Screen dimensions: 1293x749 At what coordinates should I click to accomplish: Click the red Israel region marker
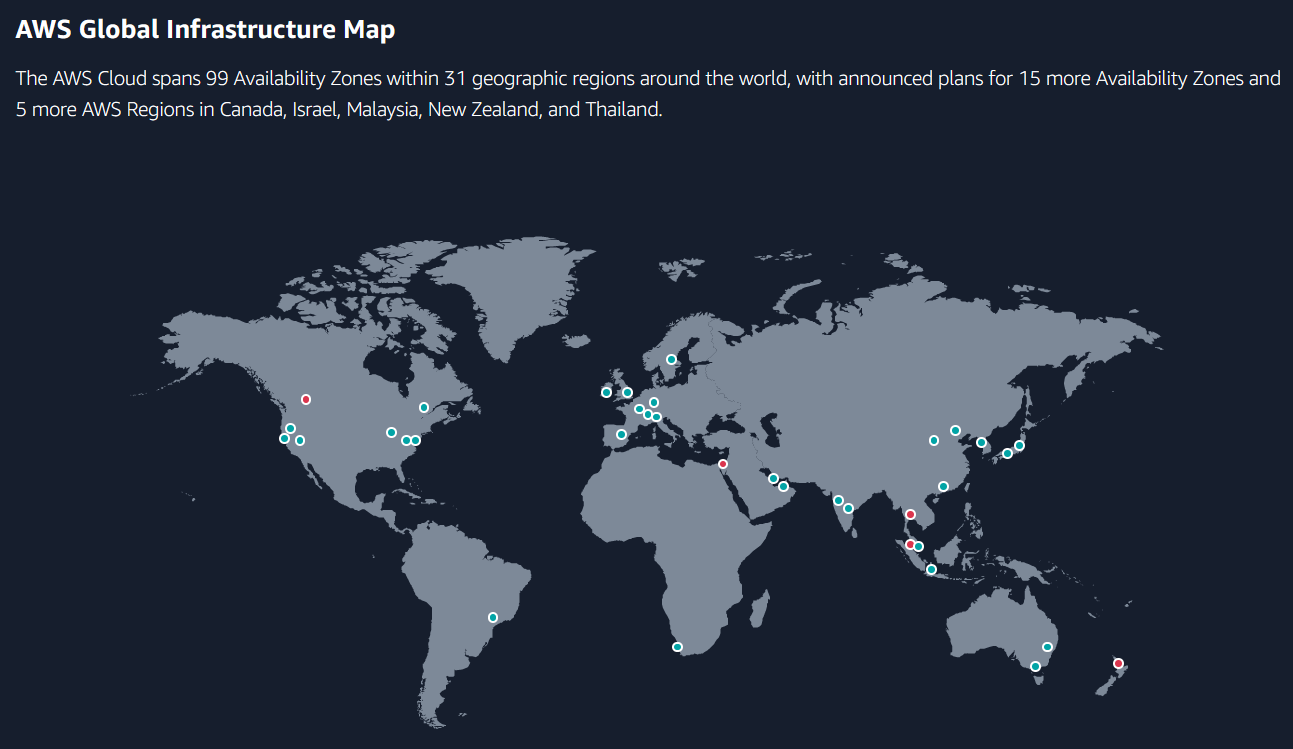tap(723, 464)
